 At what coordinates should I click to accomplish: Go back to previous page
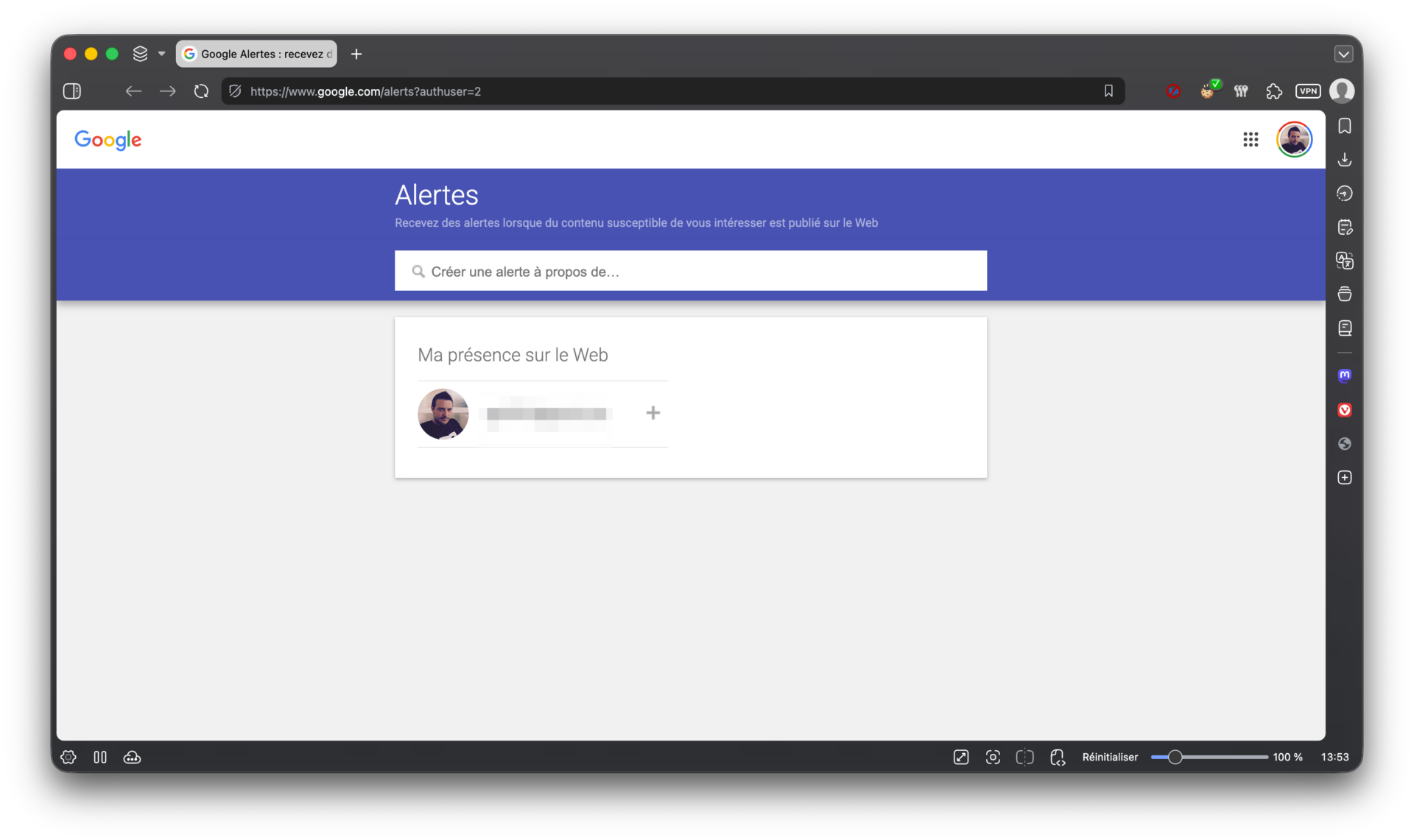click(133, 91)
